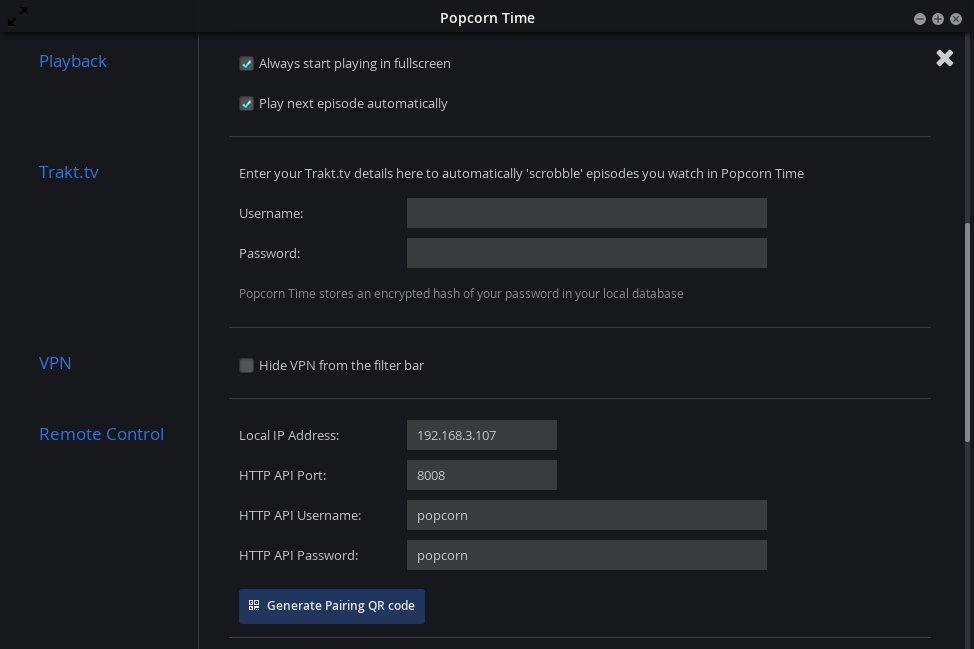Screen dimensions: 974x649
Task: Click the HTTP API Port: label
Action: coord(283,475)
